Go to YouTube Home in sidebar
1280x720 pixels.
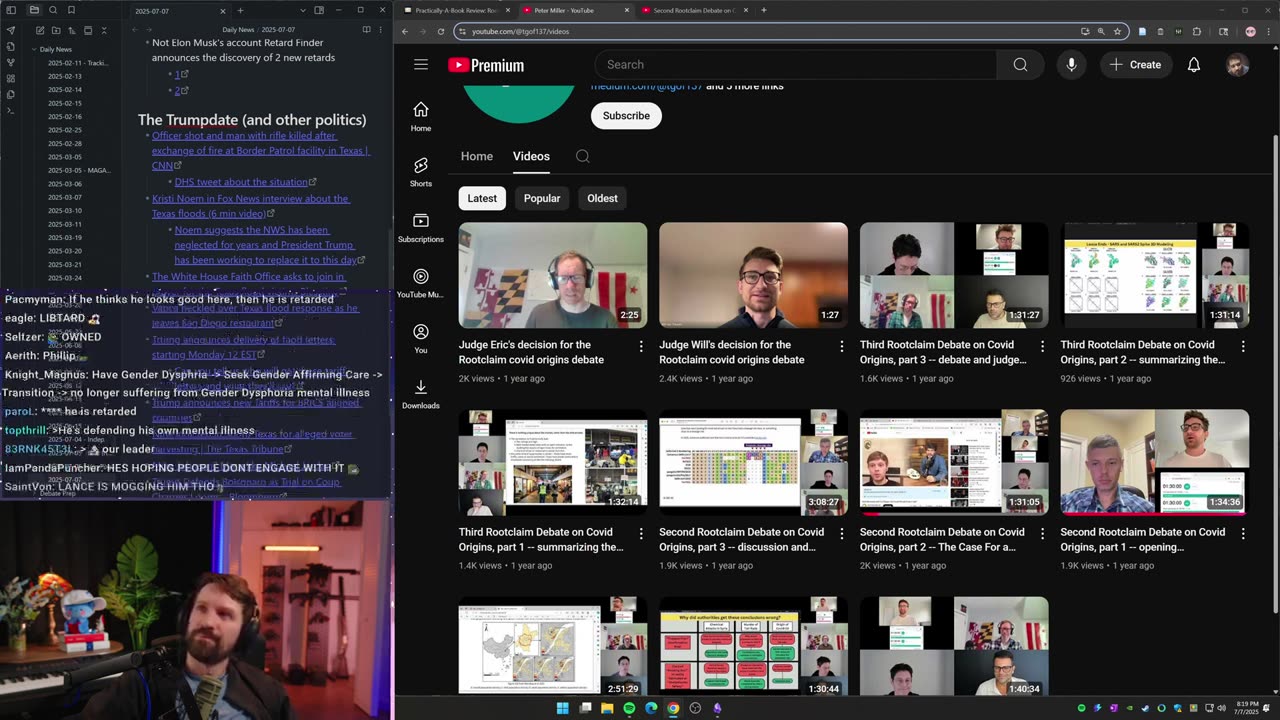(421, 116)
